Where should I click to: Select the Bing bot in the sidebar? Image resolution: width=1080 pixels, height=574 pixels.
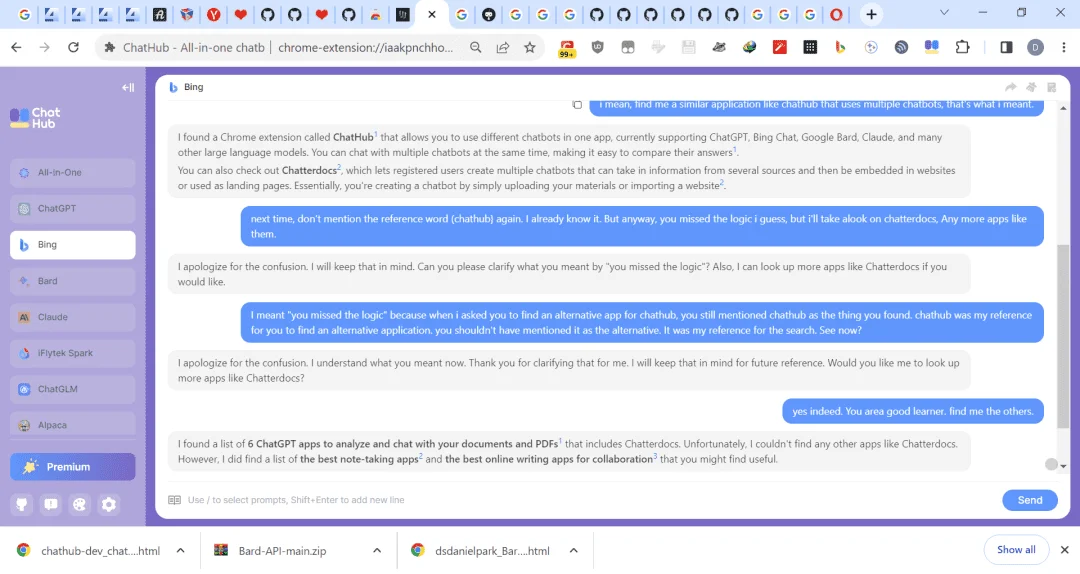tap(72, 245)
